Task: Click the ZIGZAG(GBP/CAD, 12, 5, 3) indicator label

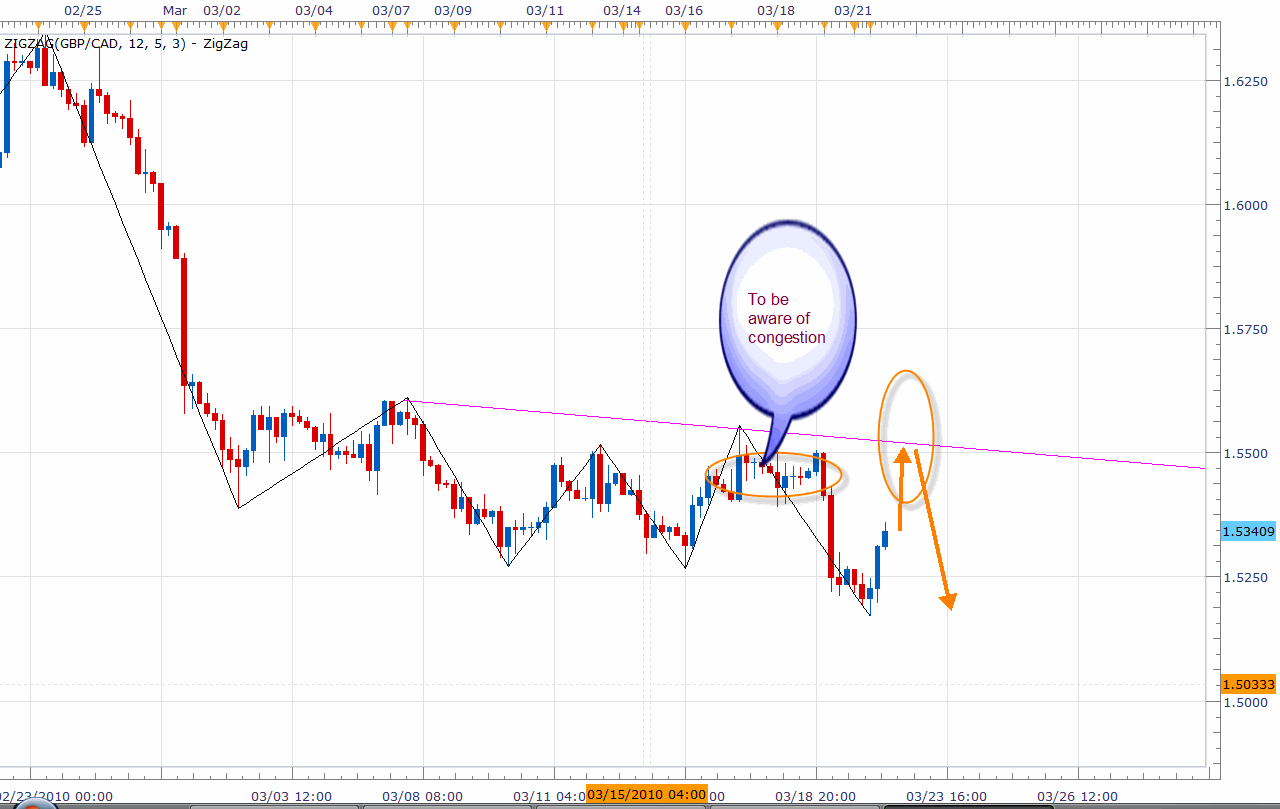Action: pos(94,44)
